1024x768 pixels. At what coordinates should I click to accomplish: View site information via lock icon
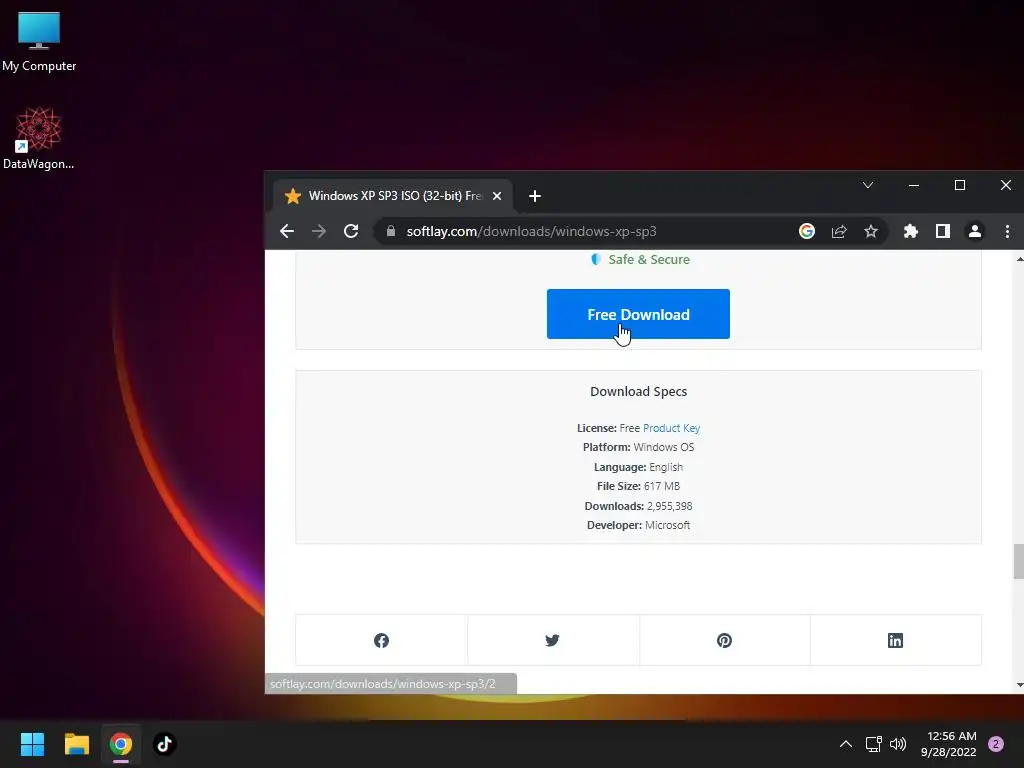tap(391, 231)
